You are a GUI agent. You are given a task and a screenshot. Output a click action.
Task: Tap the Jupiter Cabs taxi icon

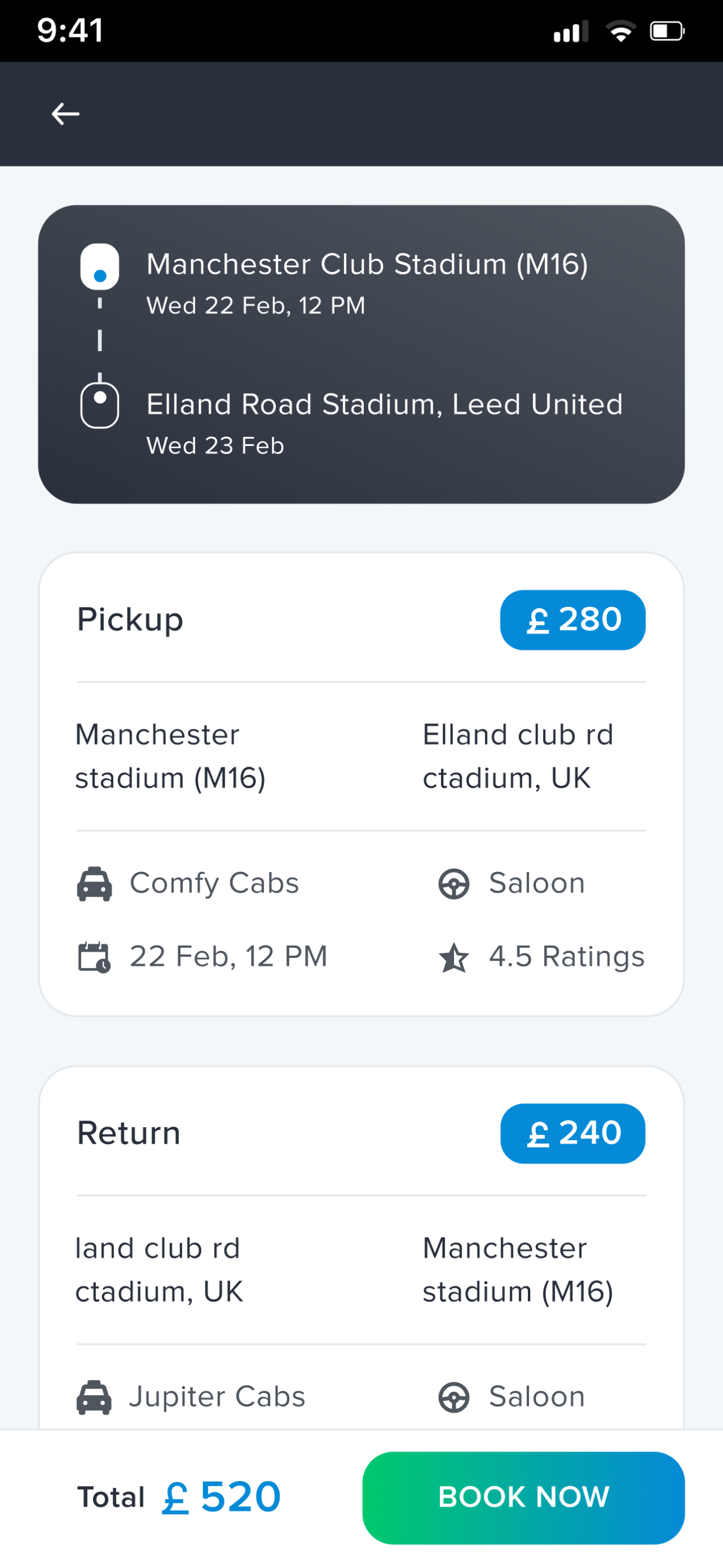[94, 1396]
